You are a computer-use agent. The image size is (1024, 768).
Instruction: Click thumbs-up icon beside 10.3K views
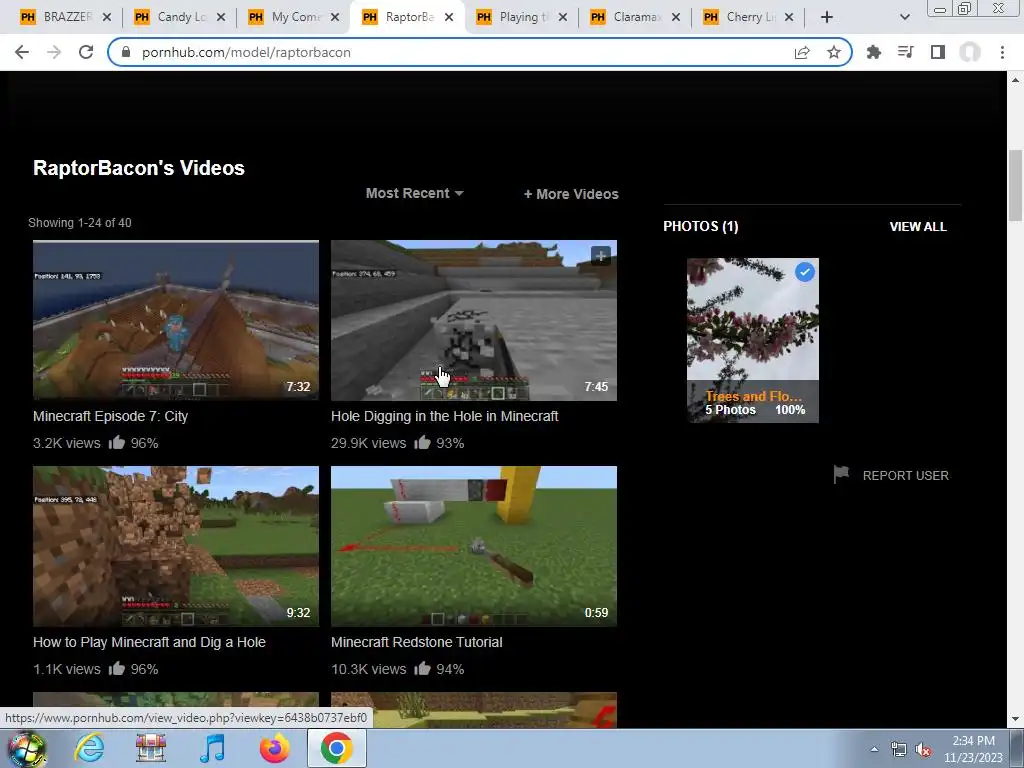coord(423,668)
